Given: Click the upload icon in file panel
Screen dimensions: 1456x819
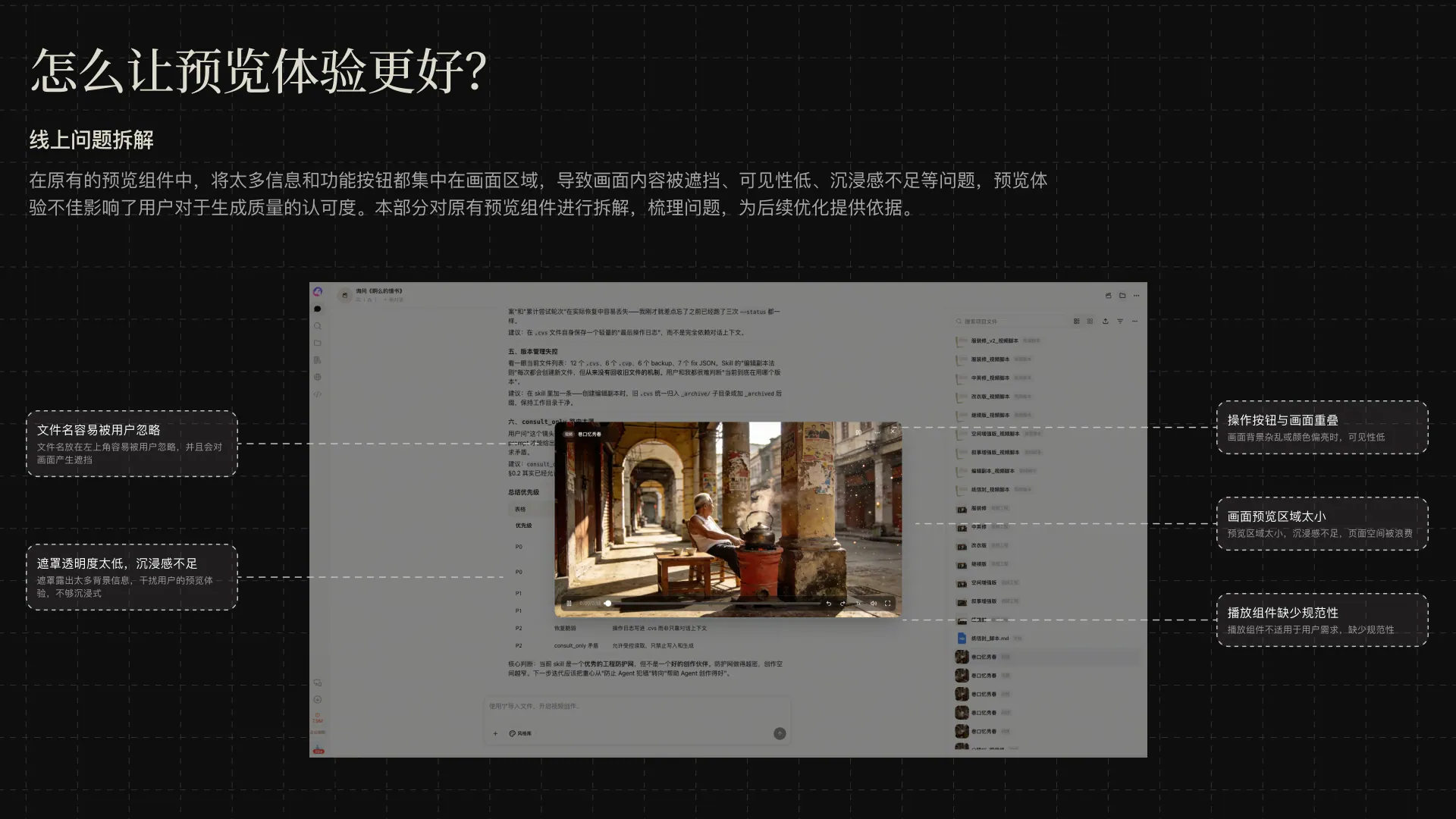Looking at the screenshot, I should coord(1106,322).
